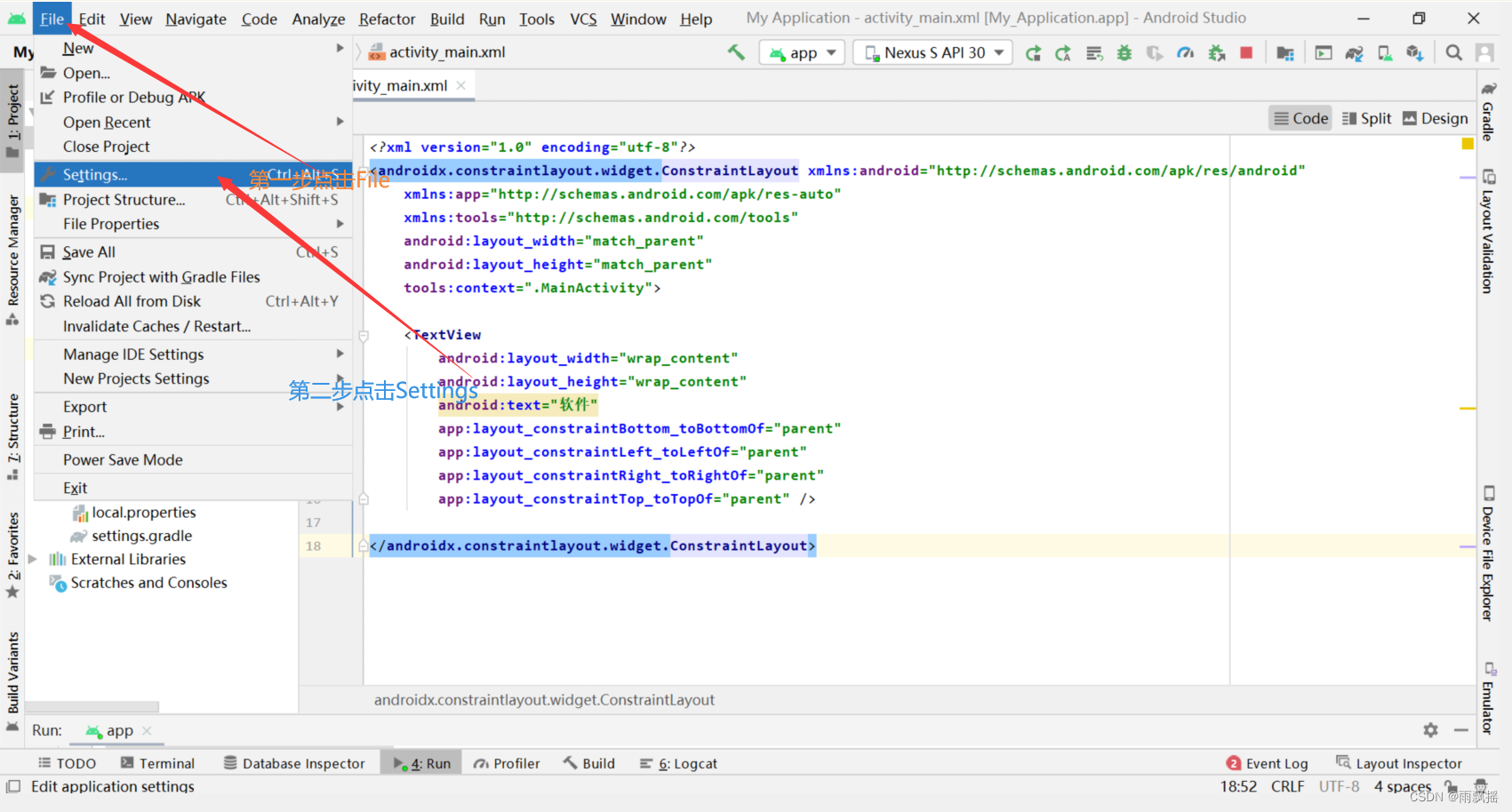
Task: Expand the External Libraries tree node
Action: tap(33, 559)
